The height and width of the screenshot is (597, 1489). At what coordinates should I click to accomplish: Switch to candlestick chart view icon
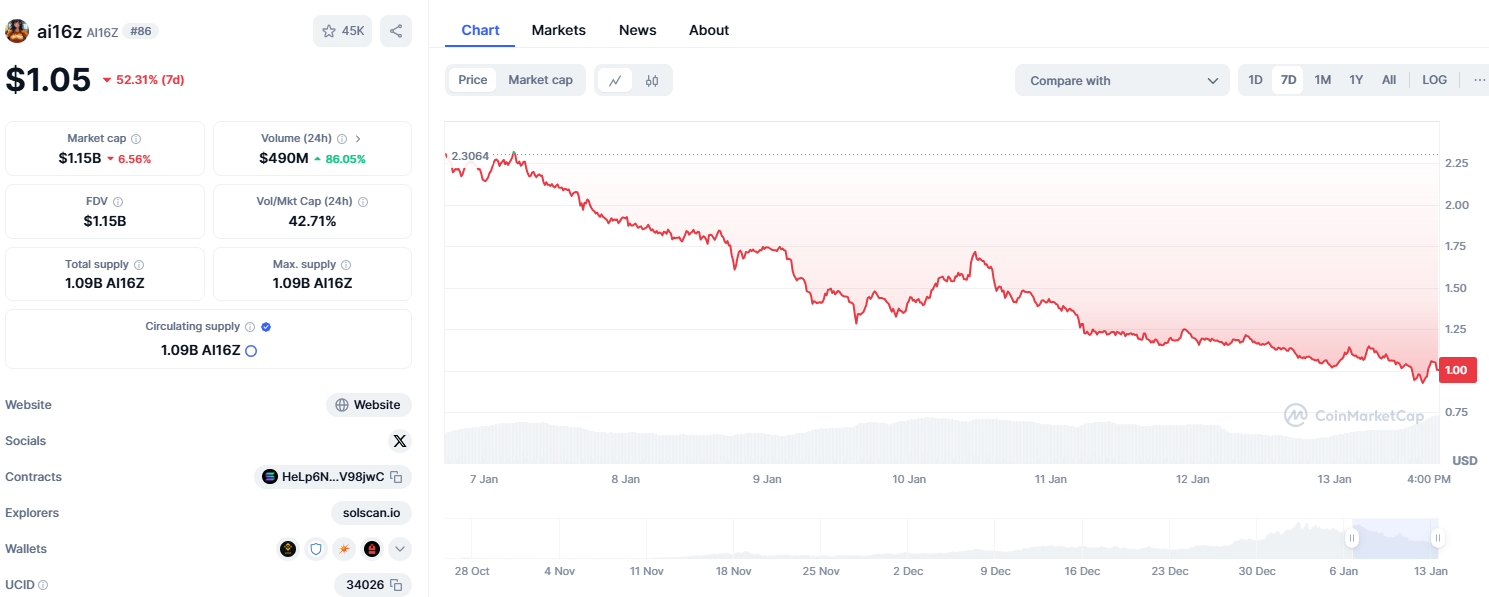pos(652,81)
